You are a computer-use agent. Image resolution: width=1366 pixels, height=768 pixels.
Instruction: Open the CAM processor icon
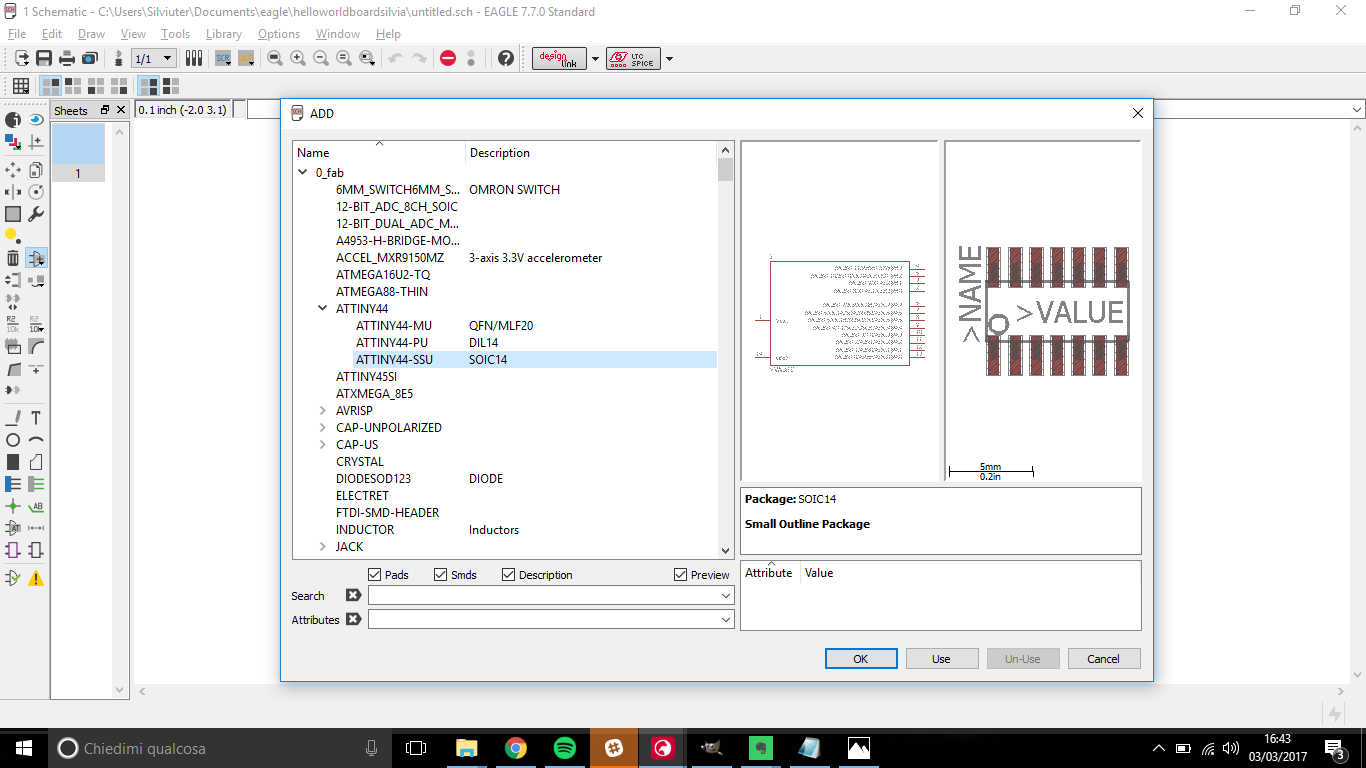[x=90, y=58]
